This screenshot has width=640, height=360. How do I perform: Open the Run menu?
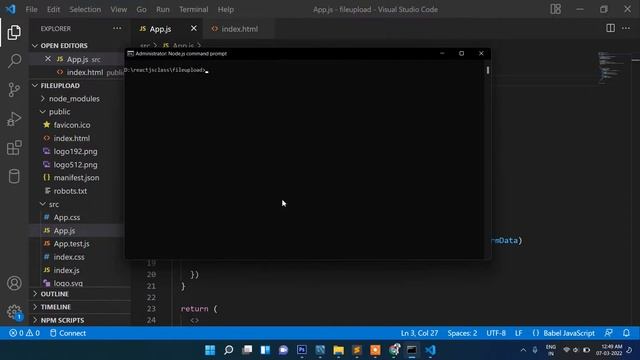[162, 9]
